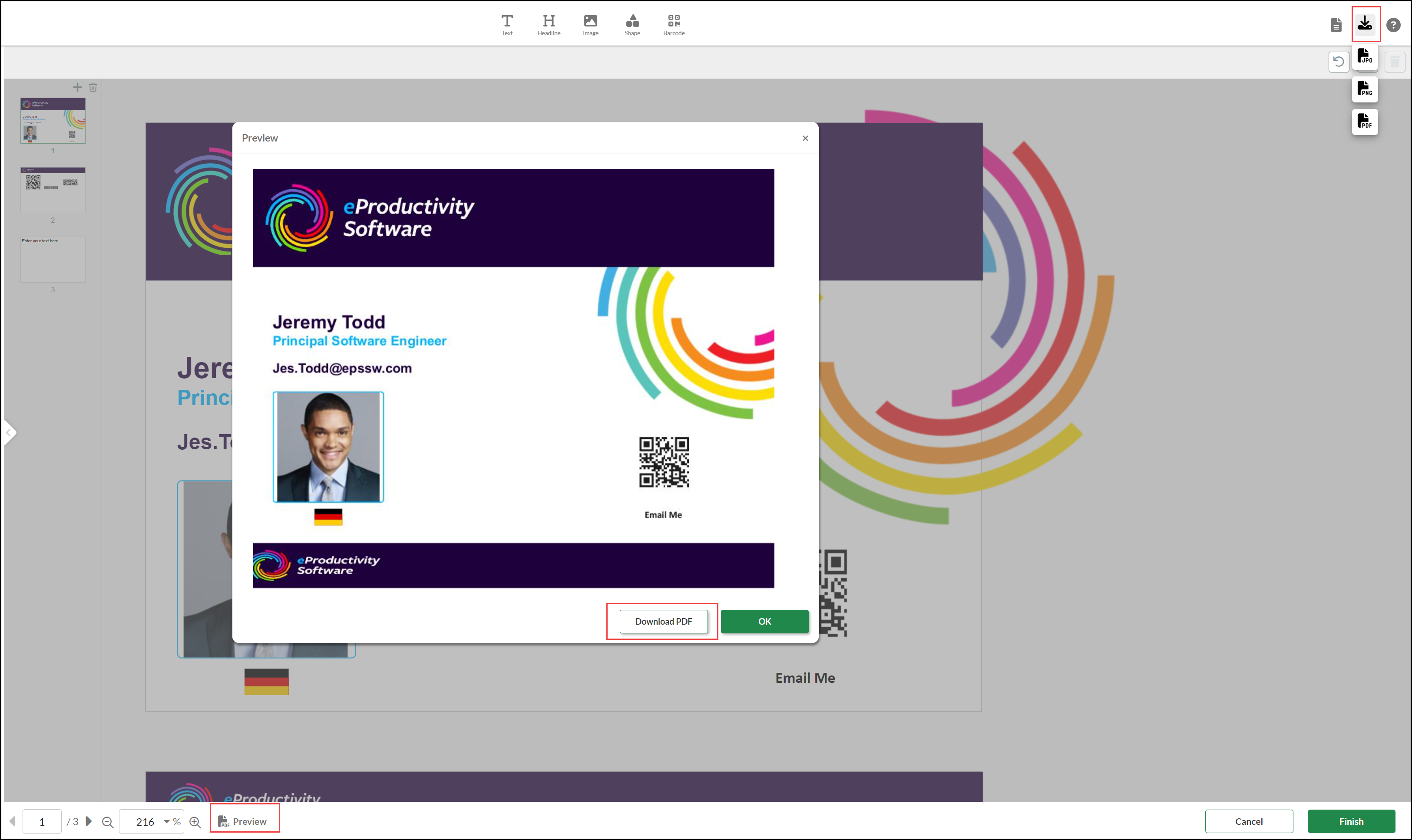The height and width of the screenshot is (840, 1412).
Task: Choose the Shape tool
Action: point(632,24)
